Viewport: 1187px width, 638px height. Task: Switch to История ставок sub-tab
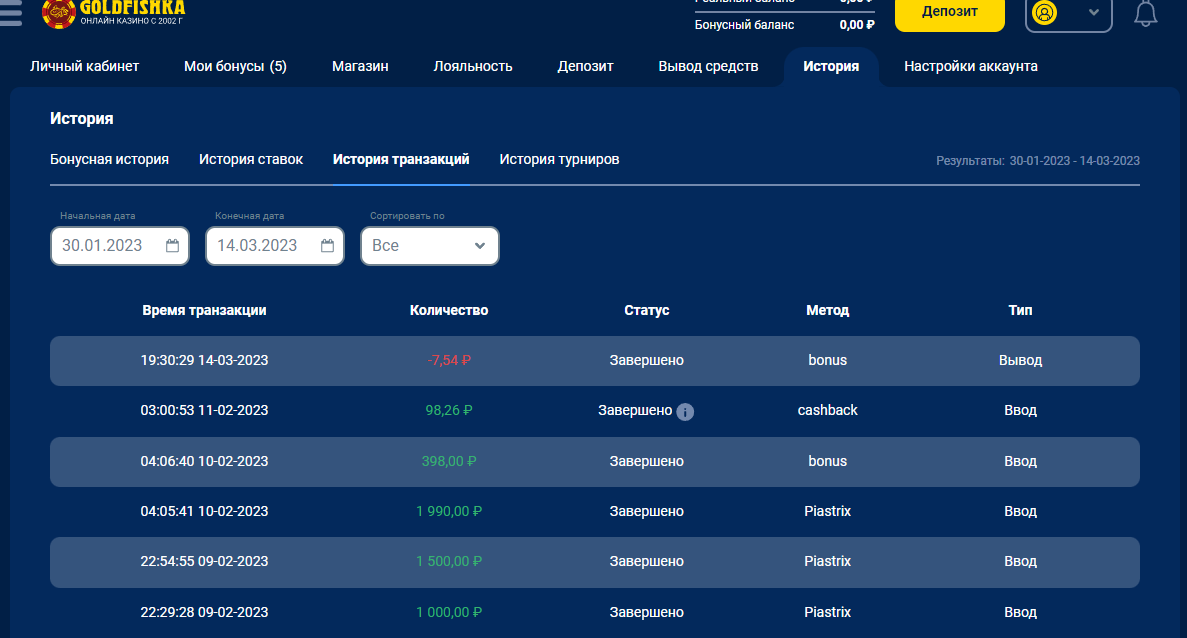[251, 160]
